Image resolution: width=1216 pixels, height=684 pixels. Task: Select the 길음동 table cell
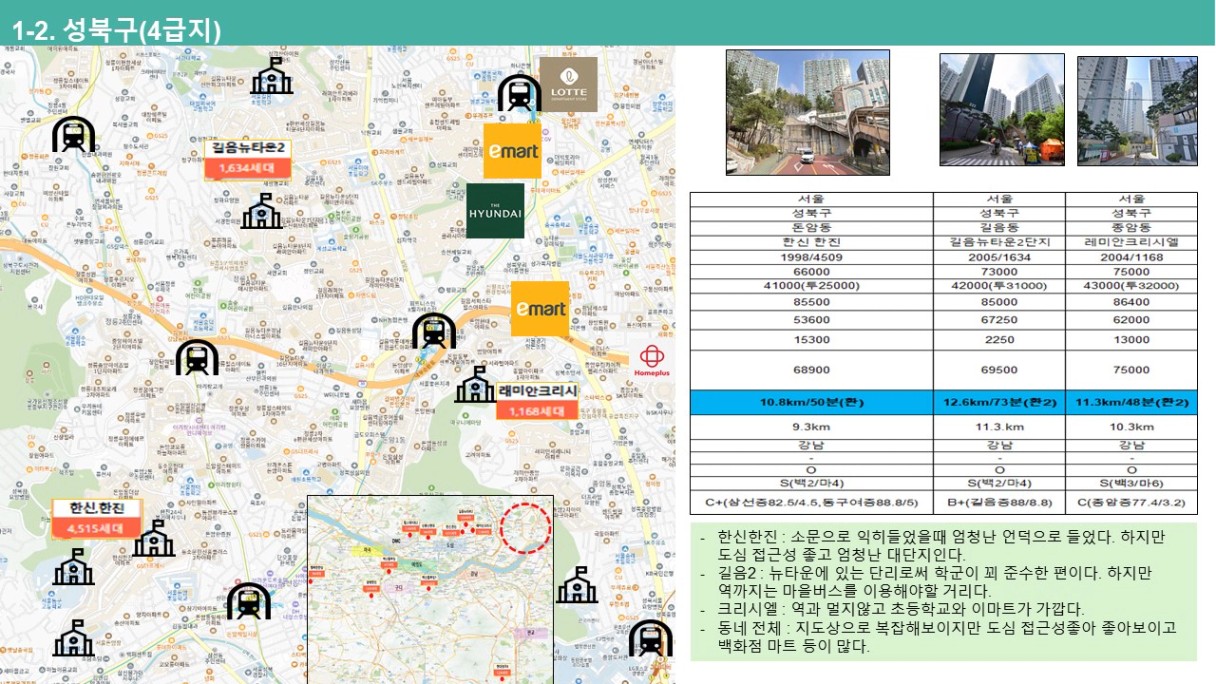point(999,227)
